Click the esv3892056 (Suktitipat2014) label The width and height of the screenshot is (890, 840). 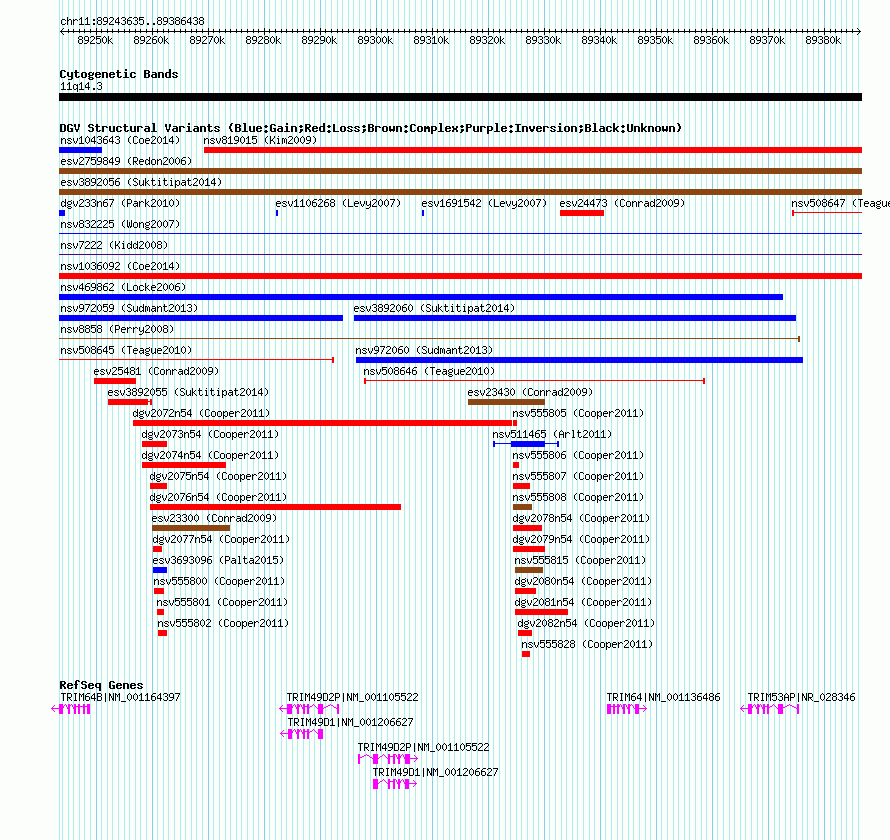pos(141,182)
